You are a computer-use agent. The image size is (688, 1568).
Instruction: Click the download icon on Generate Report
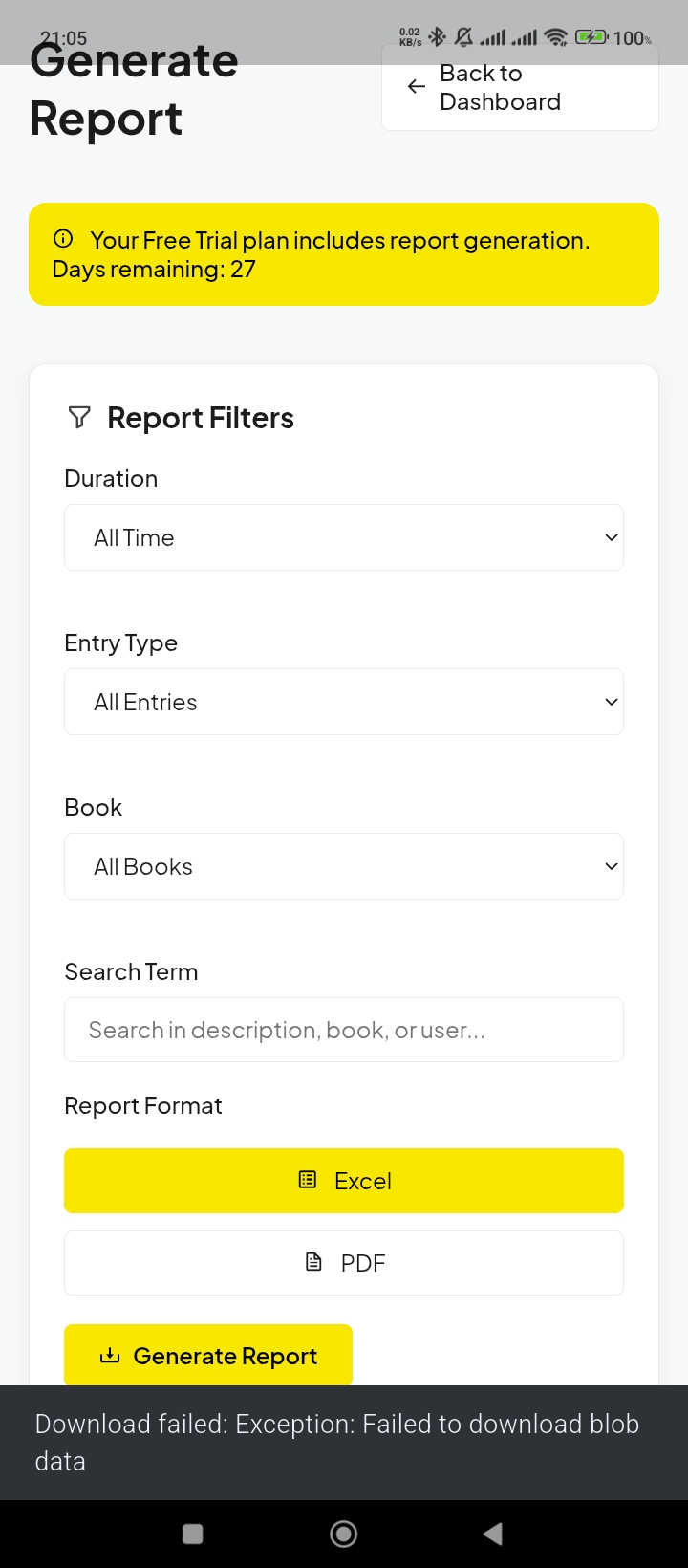110,1356
